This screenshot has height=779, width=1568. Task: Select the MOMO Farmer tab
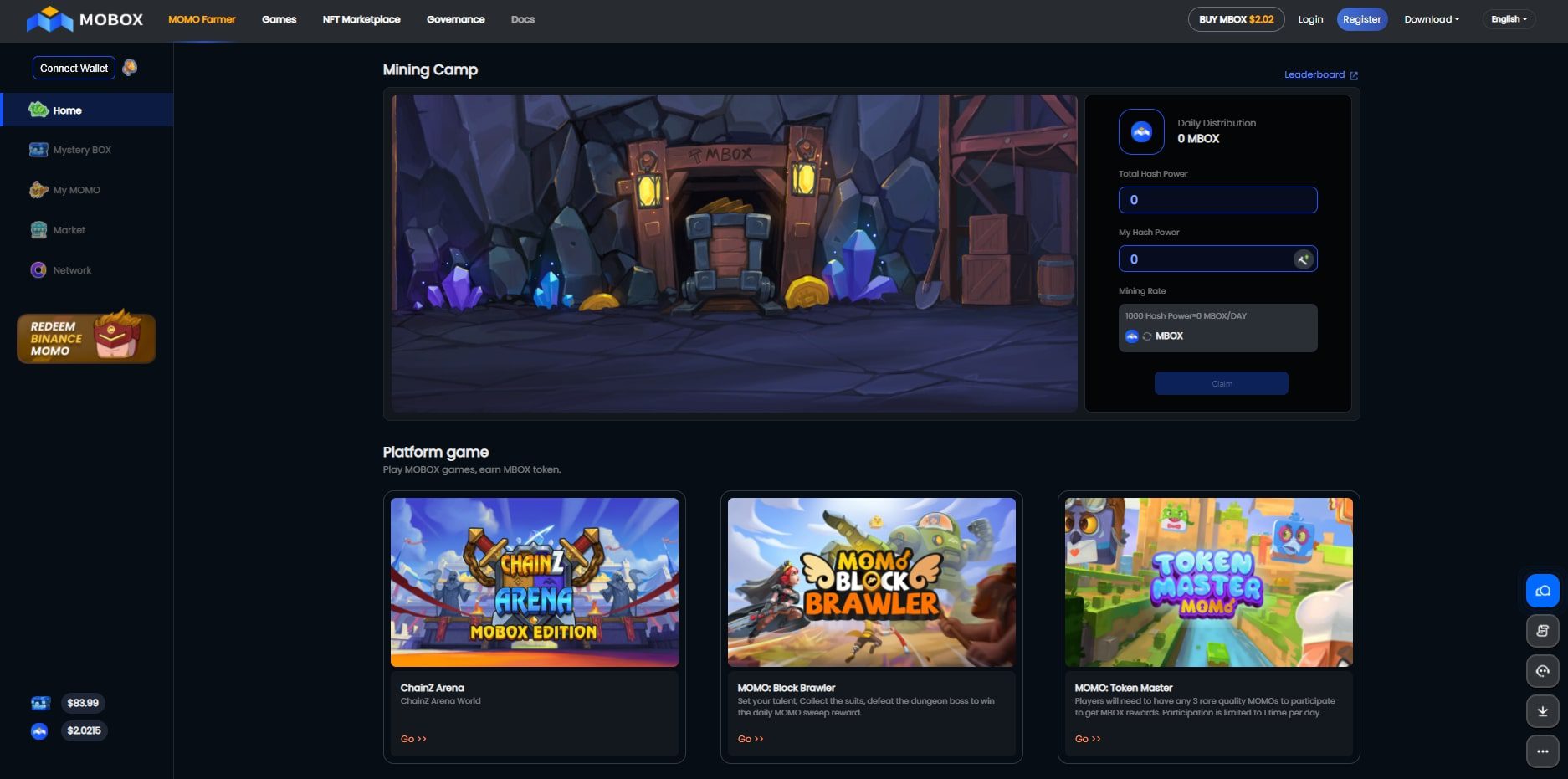point(202,19)
